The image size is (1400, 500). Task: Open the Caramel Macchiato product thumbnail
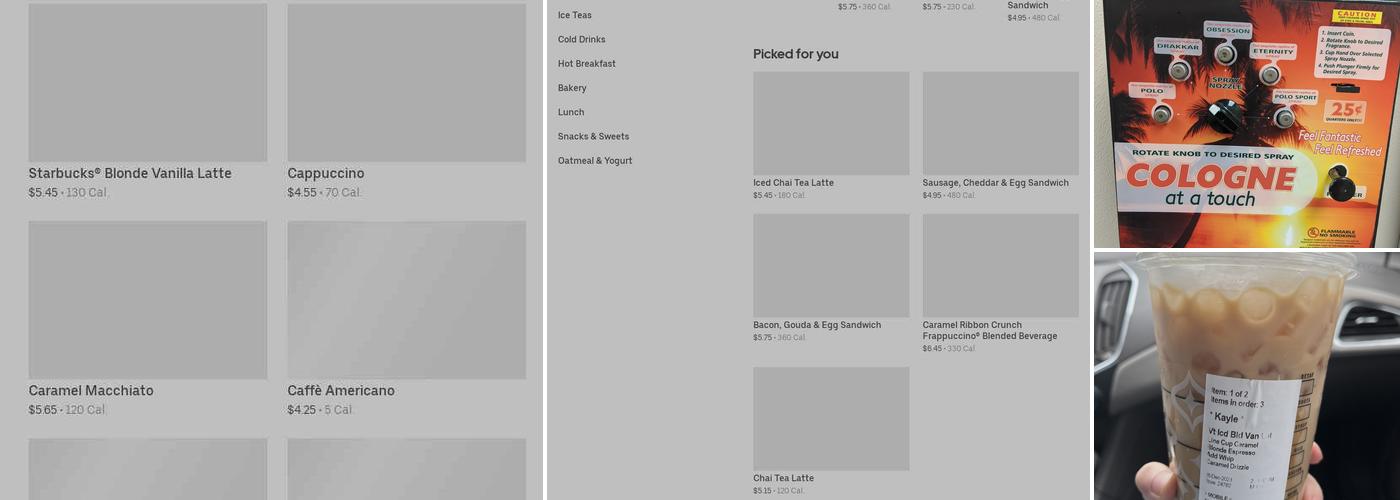(x=147, y=300)
